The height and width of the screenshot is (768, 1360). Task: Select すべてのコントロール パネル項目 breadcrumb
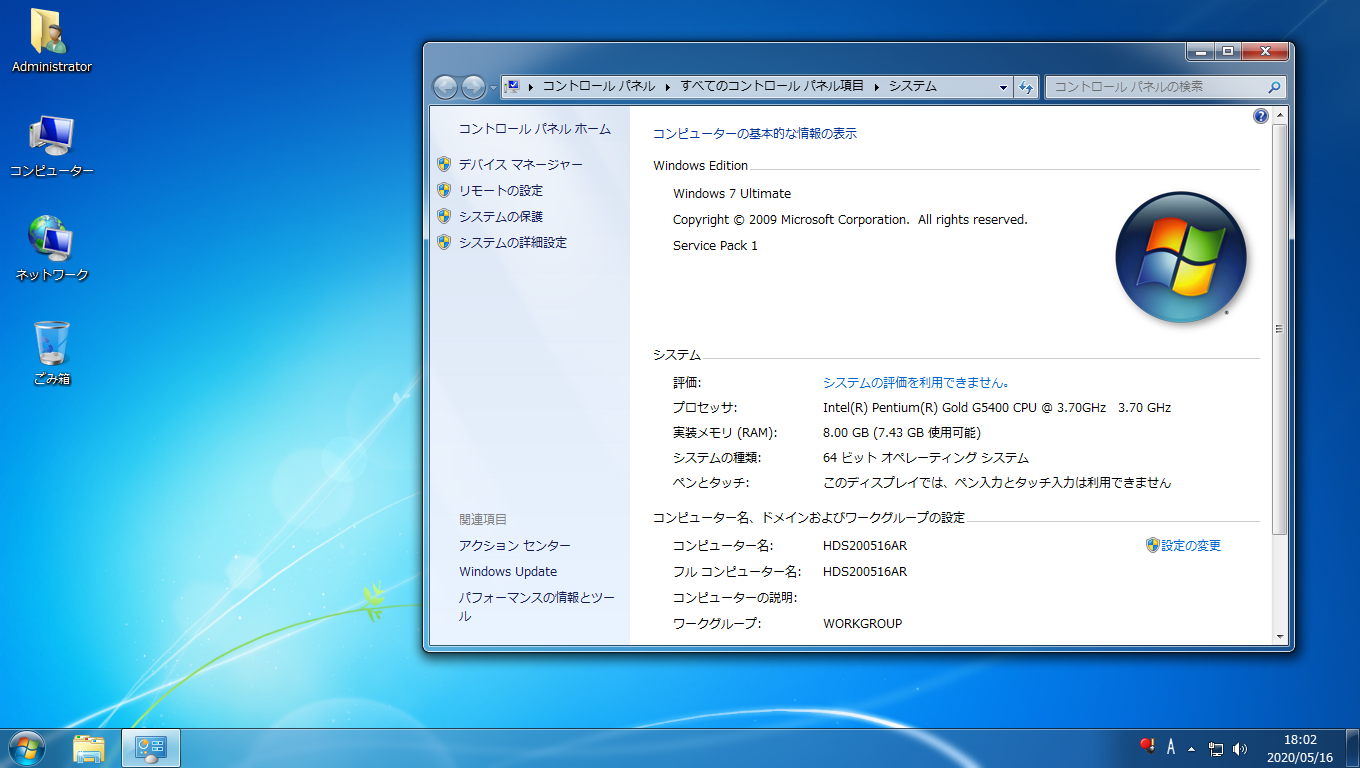click(772, 86)
